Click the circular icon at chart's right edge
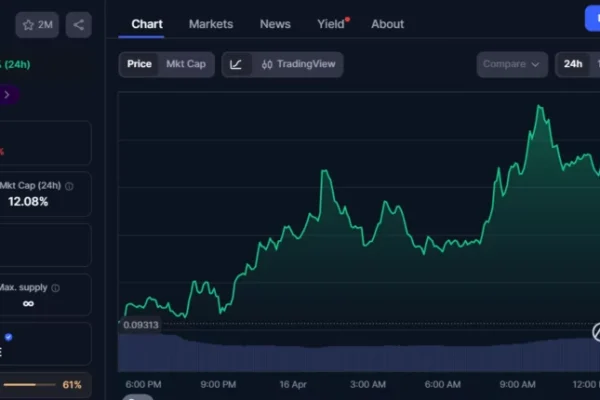This screenshot has width=600, height=400. coord(597,331)
